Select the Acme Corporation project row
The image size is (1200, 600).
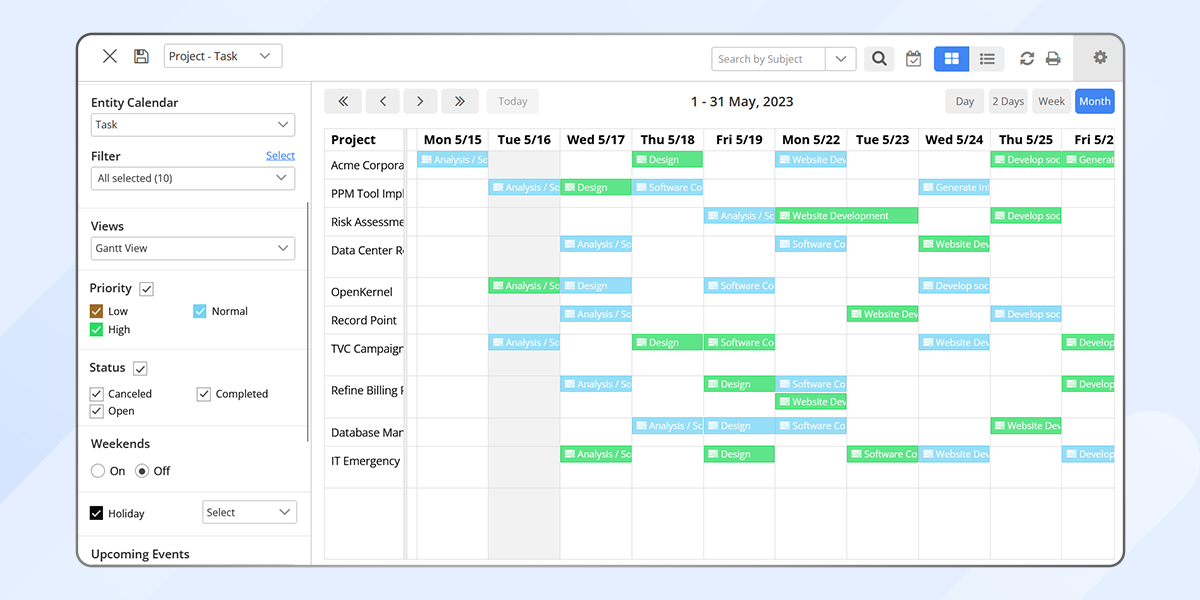(366, 165)
